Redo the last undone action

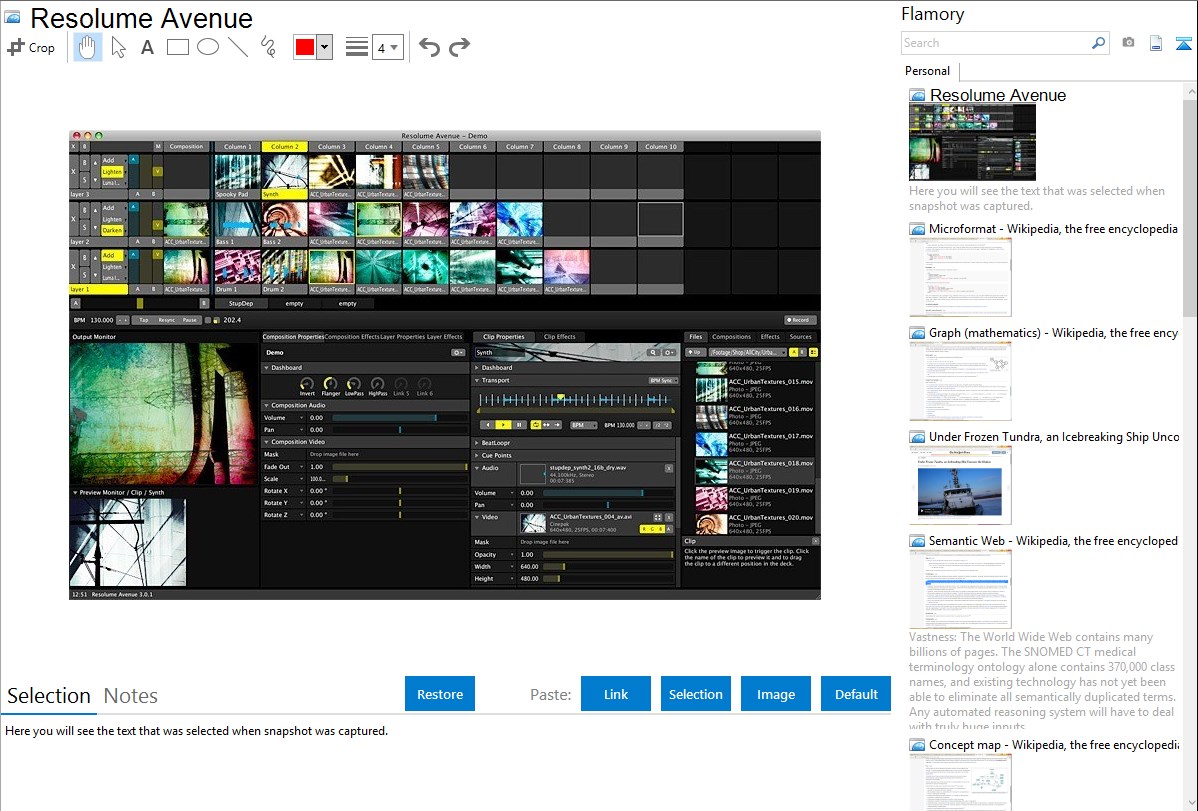[x=459, y=47]
